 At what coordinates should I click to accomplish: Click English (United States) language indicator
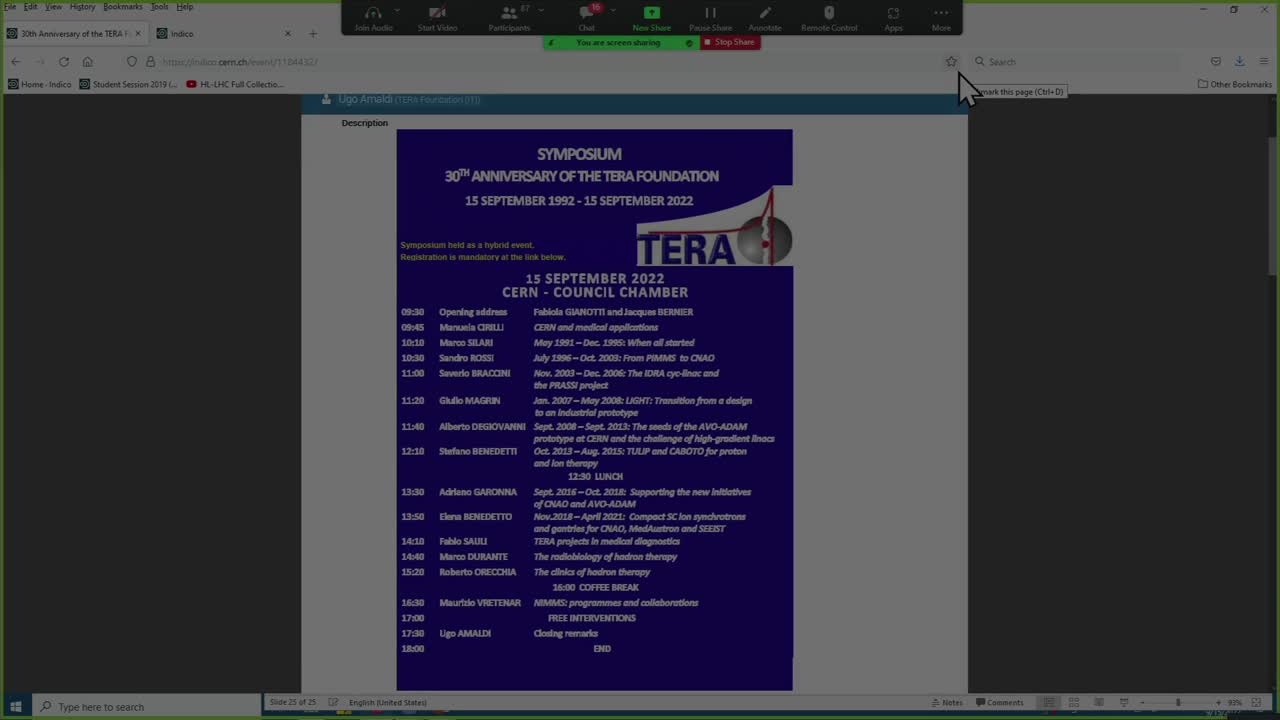click(x=387, y=702)
